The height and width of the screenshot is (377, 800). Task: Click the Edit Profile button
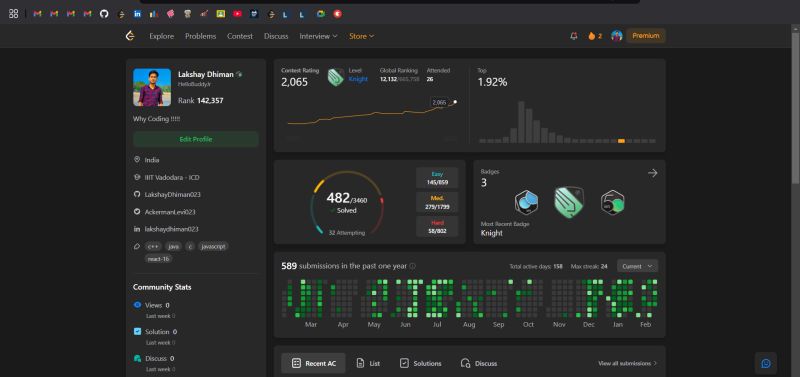(x=196, y=139)
